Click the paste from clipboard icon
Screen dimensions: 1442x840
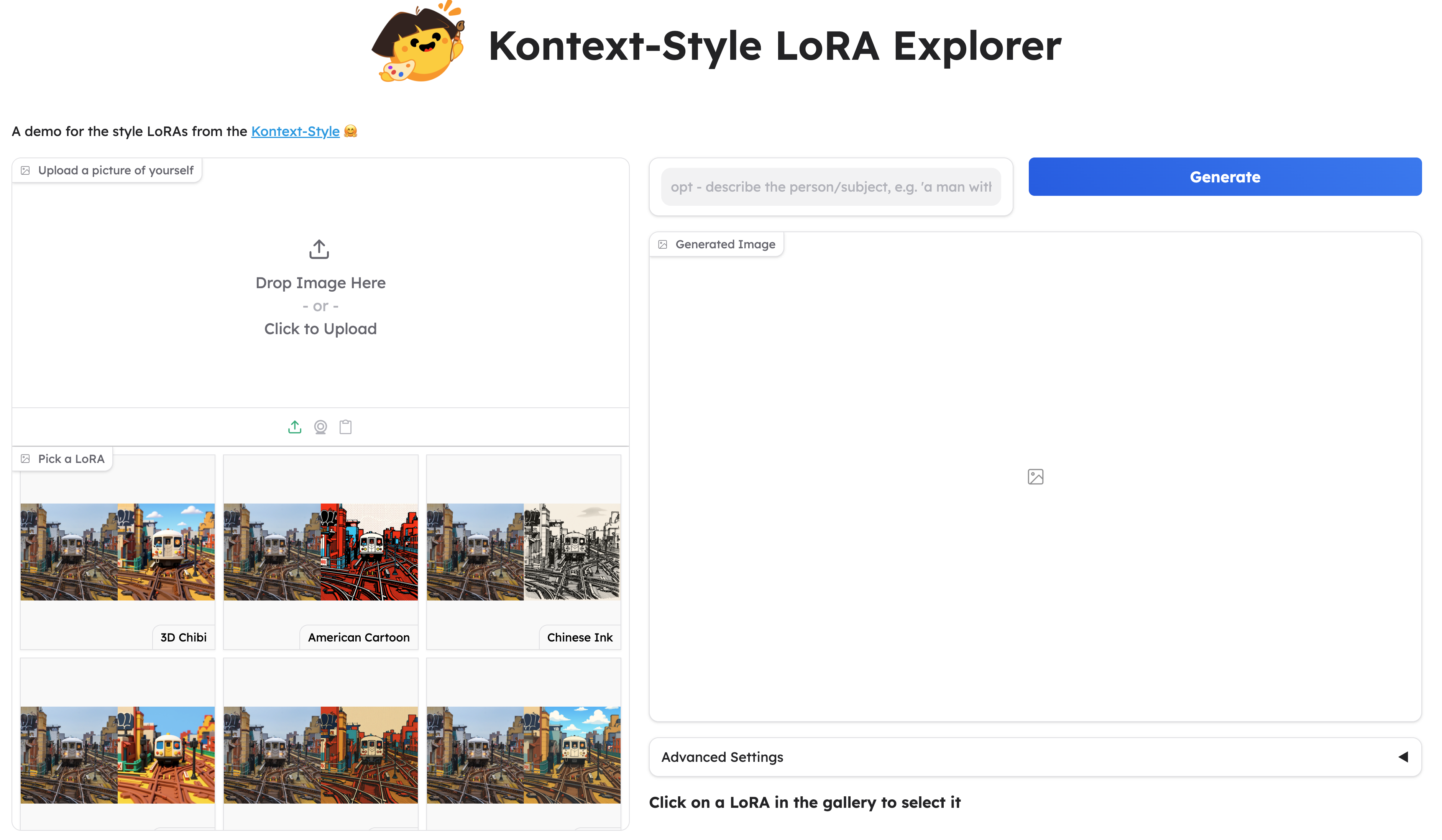(345, 426)
